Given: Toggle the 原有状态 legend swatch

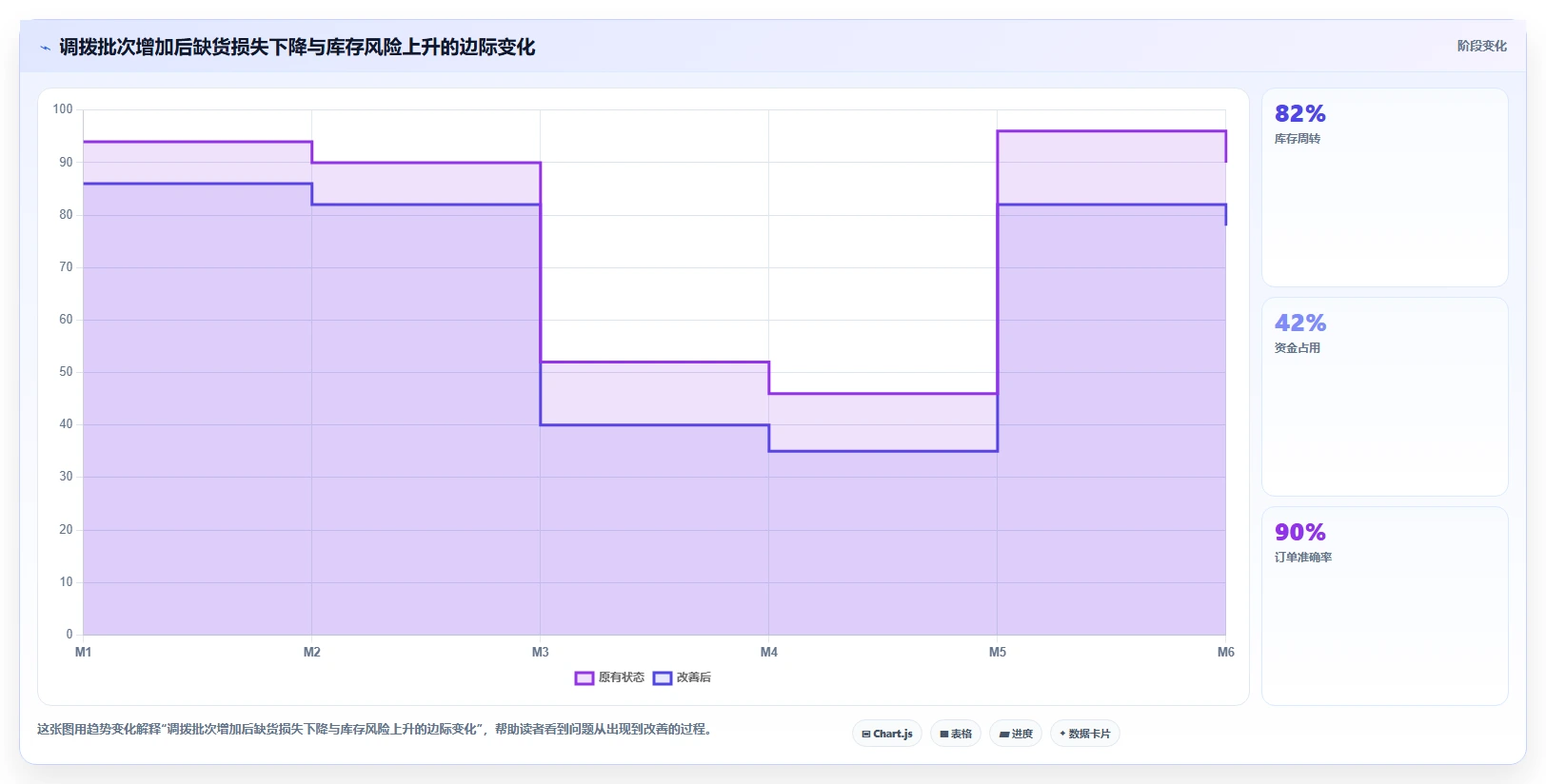Looking at the screenshot, I should tap(585, 678).
